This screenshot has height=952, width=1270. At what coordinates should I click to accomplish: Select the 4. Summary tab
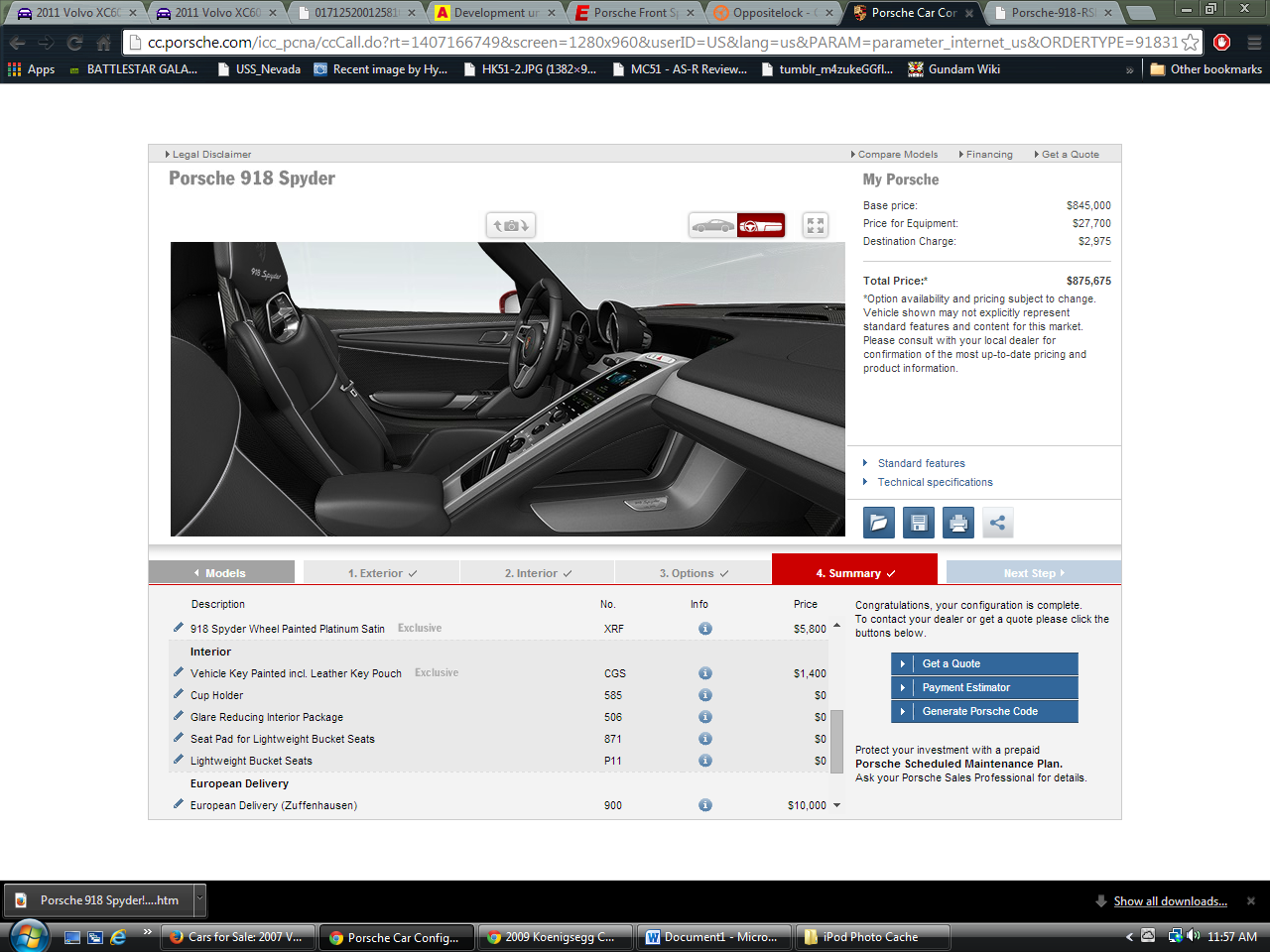854,570
